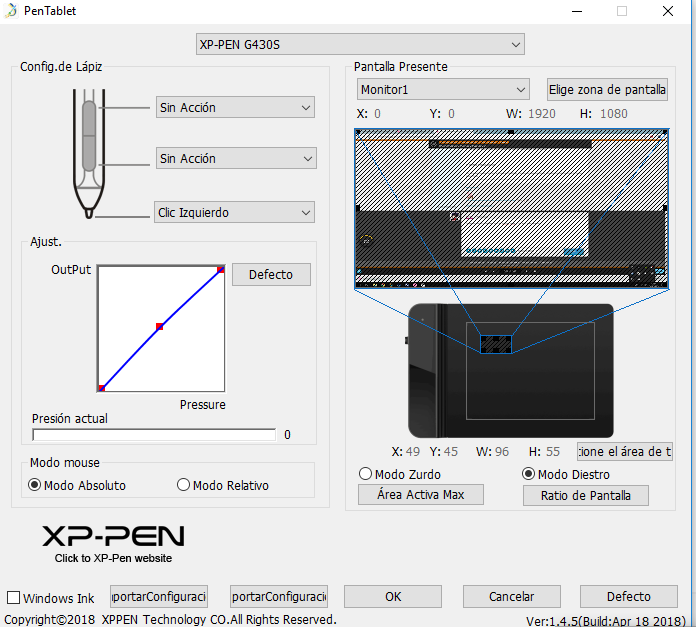Confirm settings with OK button

(393, 596)
